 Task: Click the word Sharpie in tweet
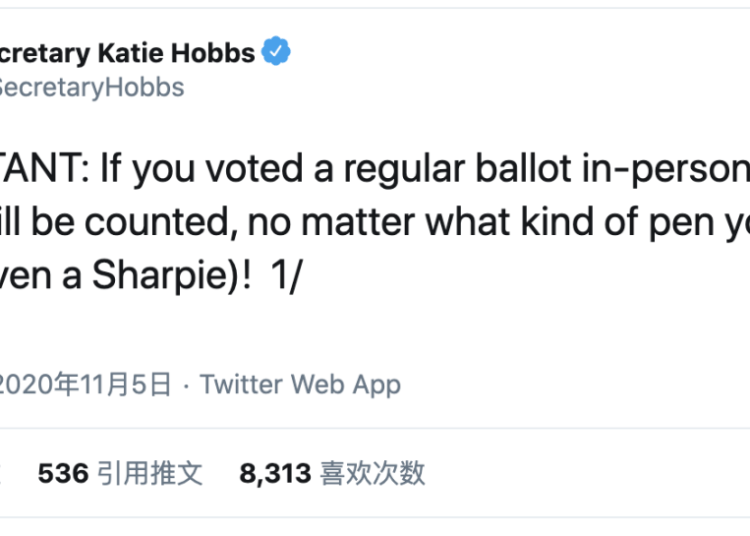pos(164,276)
